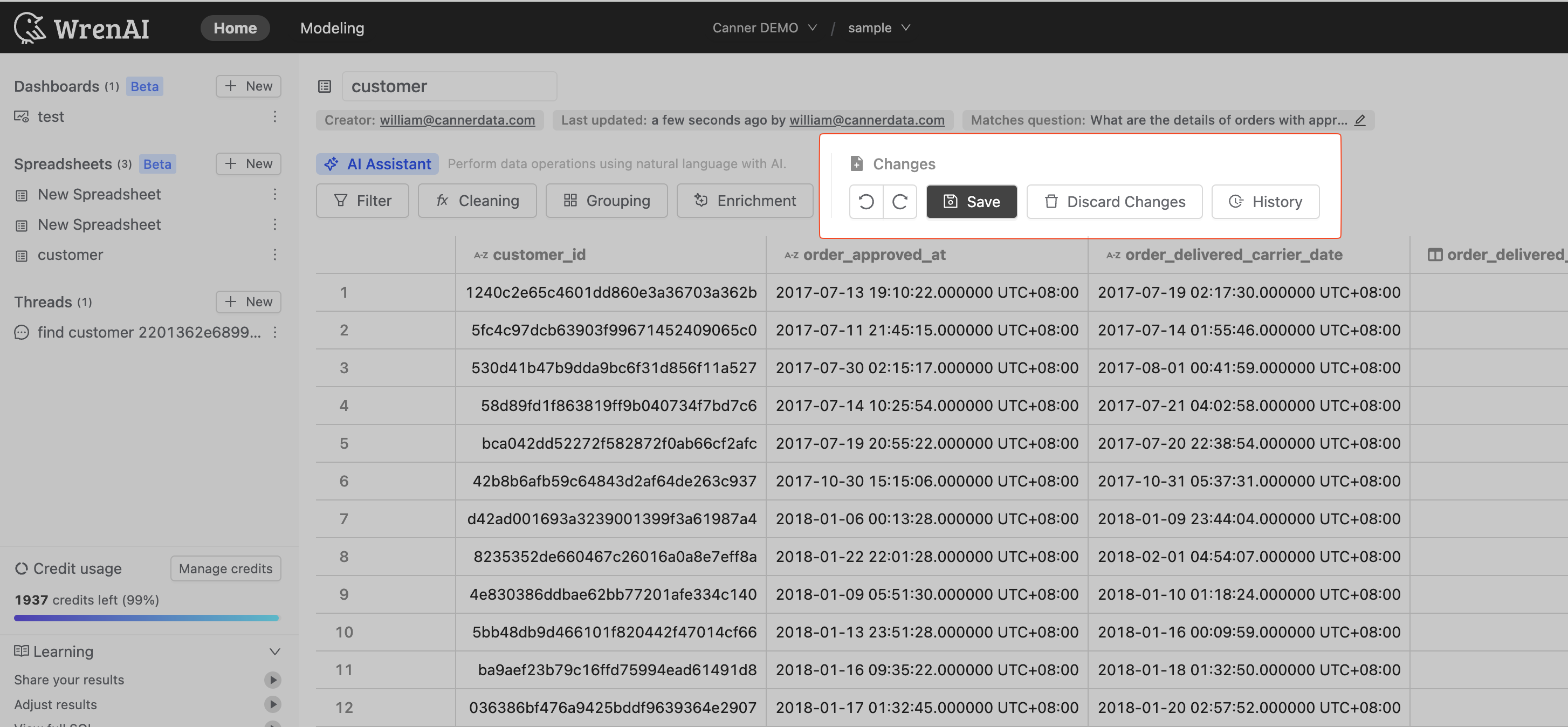The image size is (1568, 727).
Task: Open more options for test dashboard
Action: click(275, 116)
